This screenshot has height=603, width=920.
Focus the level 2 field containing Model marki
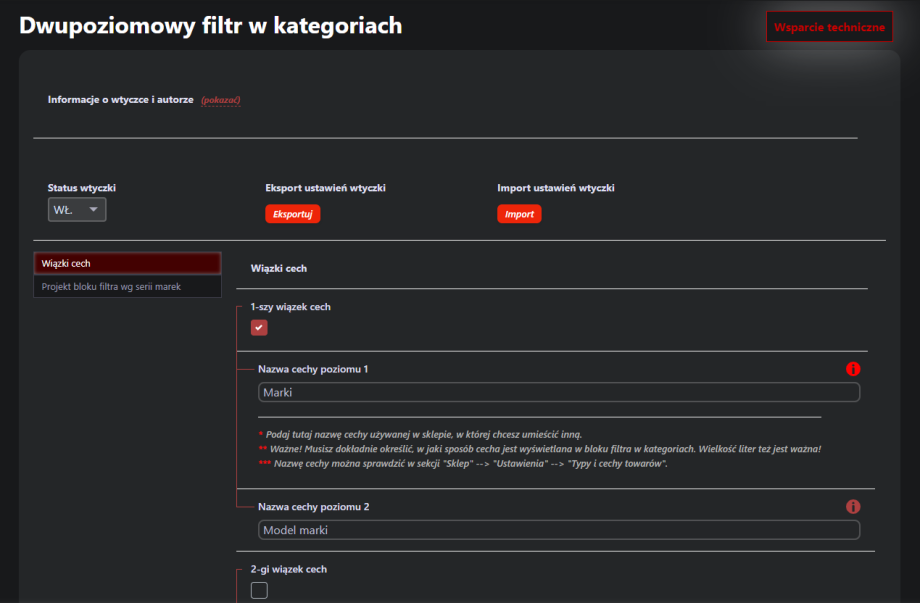558,530
